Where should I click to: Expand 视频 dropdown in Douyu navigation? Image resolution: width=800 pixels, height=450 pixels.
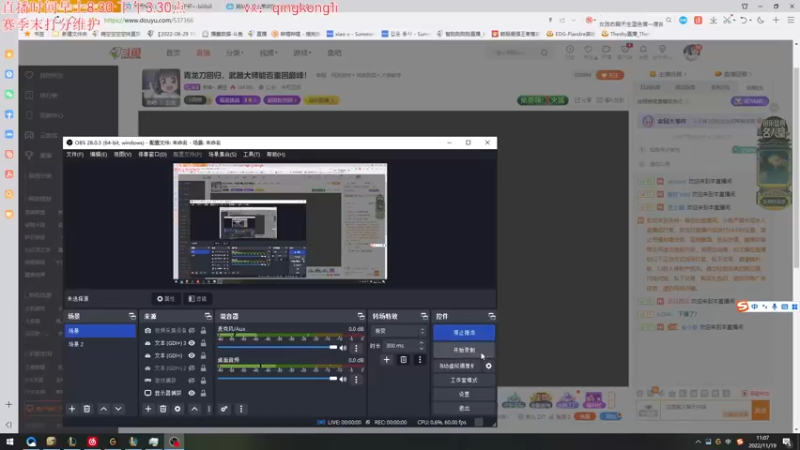click(x=268, y=53)
